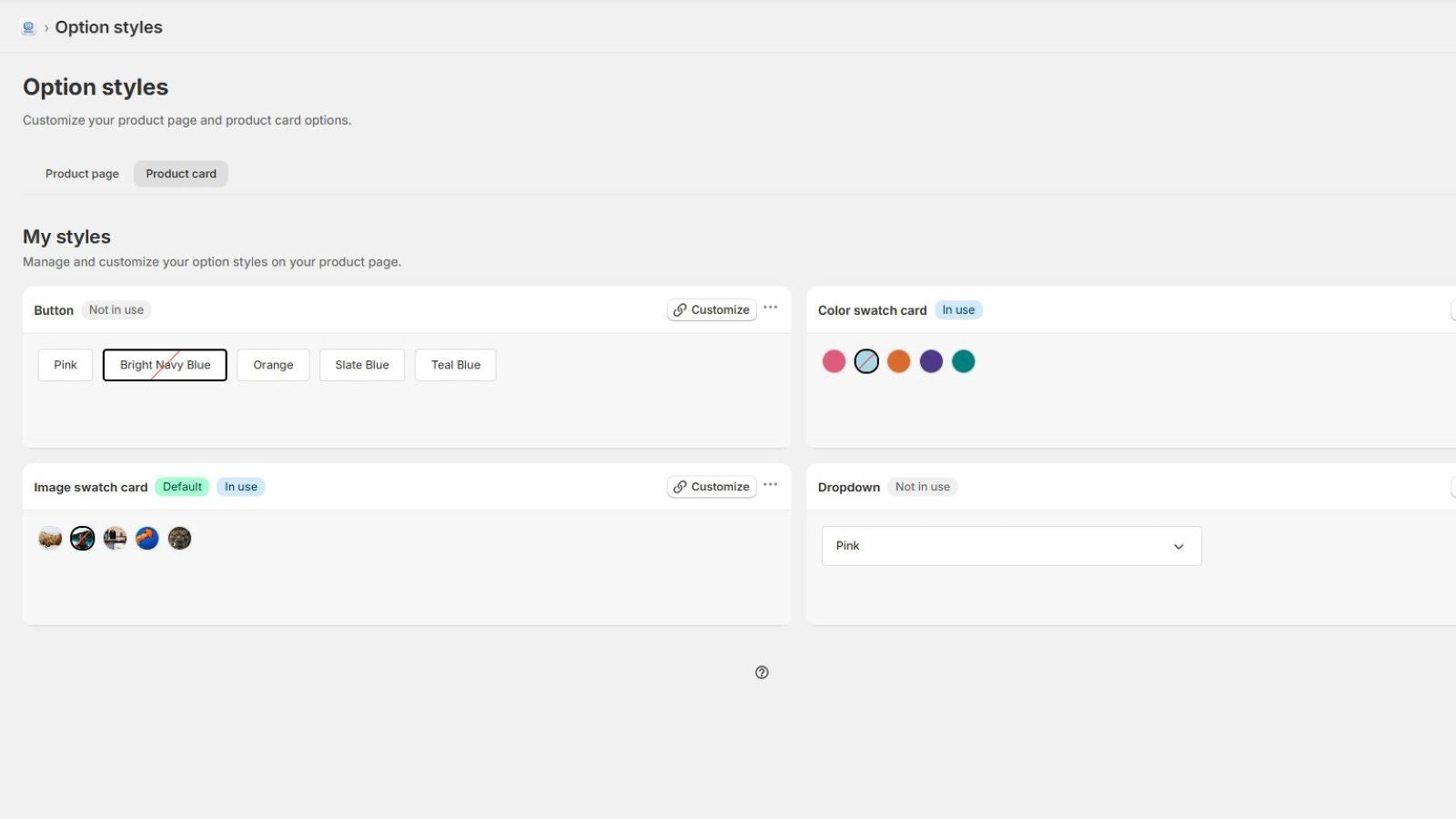This screenshot has height=819, width=1456.
Task: Choose the Teal Blue option button
Action: (456, 365)
